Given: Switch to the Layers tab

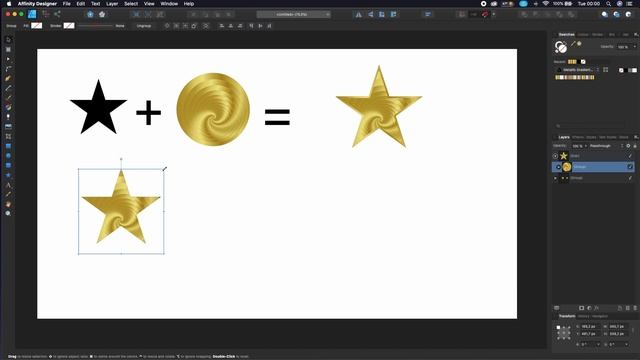Looking at the screenshot, I should [x=564, y=137].
